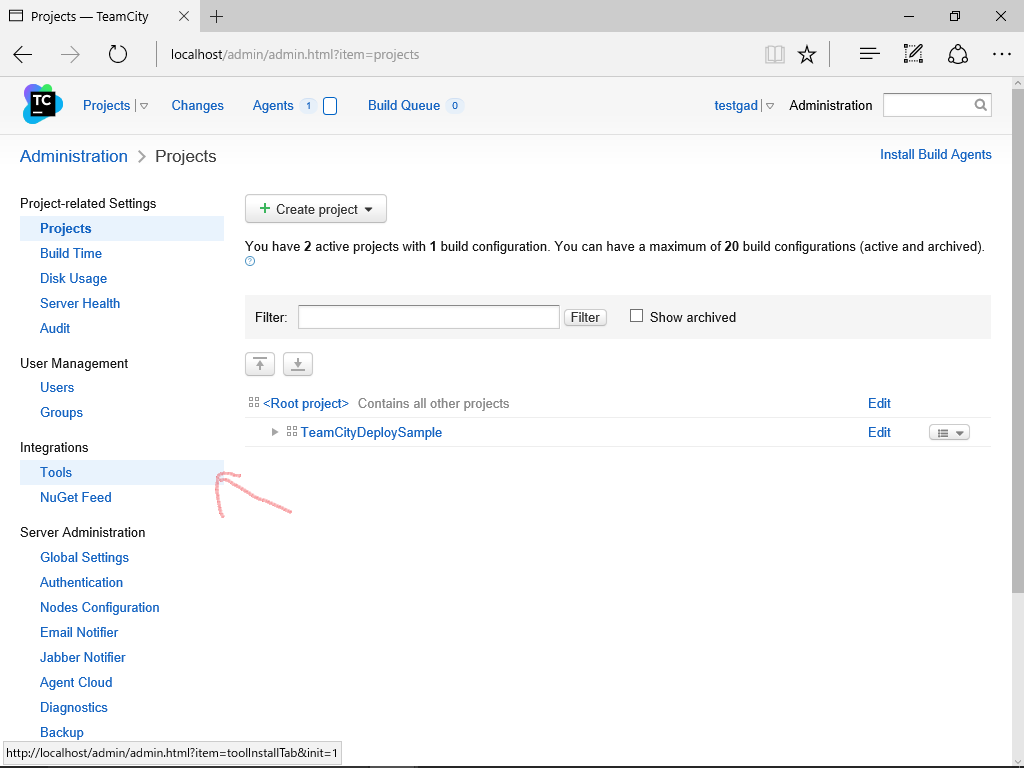Open Audit page
Screen dimensions: 1024x768
[55, 328]
